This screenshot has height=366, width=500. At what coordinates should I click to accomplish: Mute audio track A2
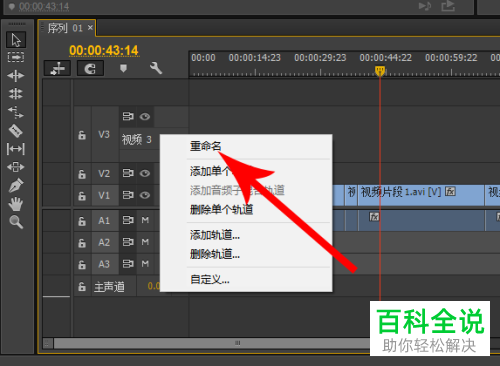[x=145, y=242]
